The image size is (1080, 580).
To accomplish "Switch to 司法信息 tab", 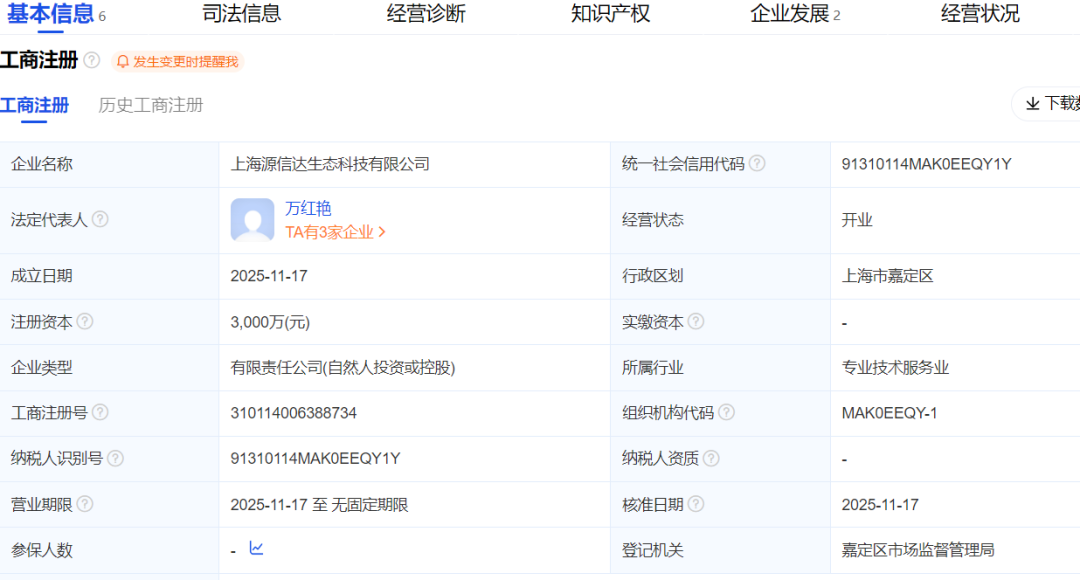I will tap(241, 14).
